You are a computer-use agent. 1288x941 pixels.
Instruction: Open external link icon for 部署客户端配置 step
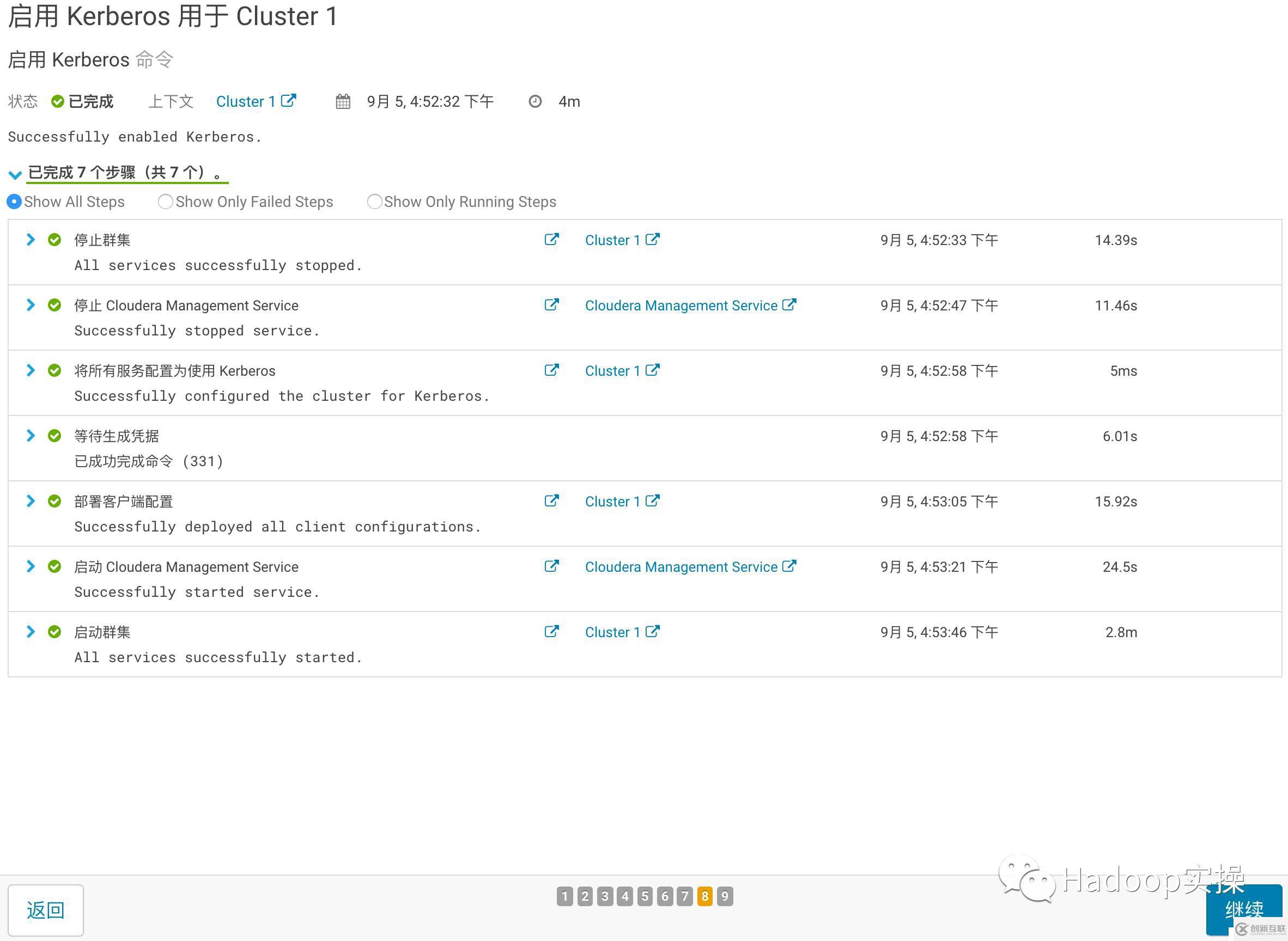(551, 500)
